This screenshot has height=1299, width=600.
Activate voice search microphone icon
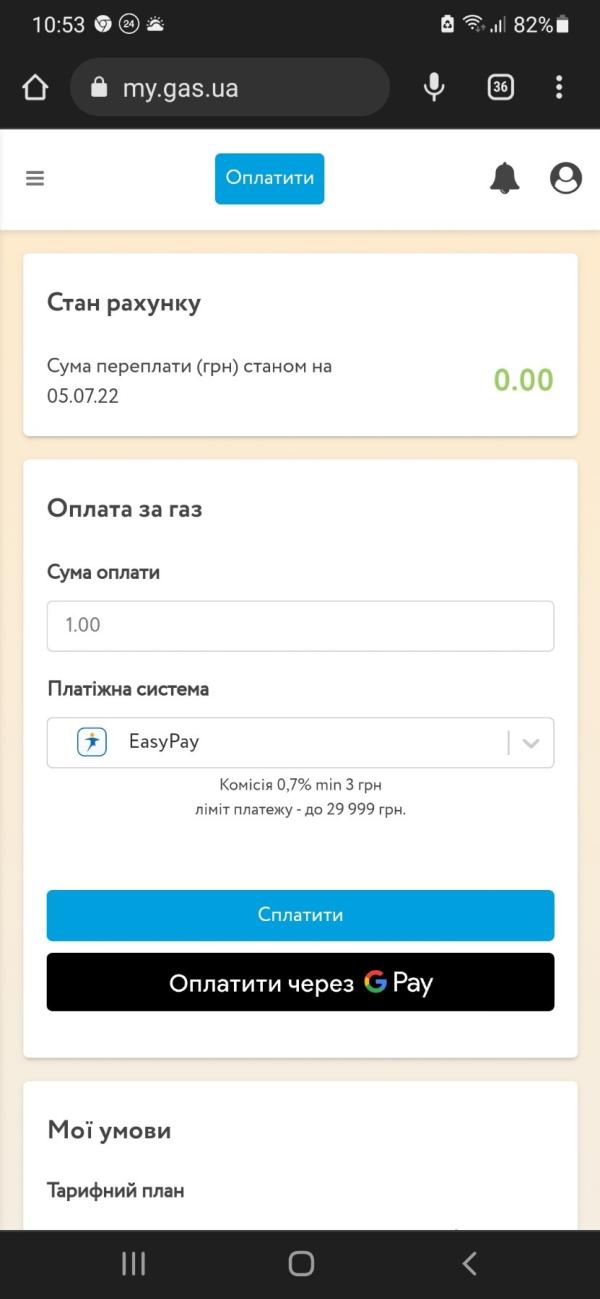[434, 88]
